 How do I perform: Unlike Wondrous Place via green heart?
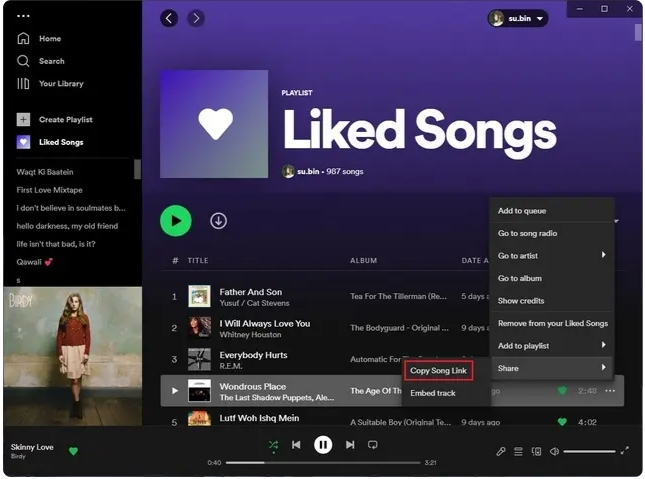[562, 391]
